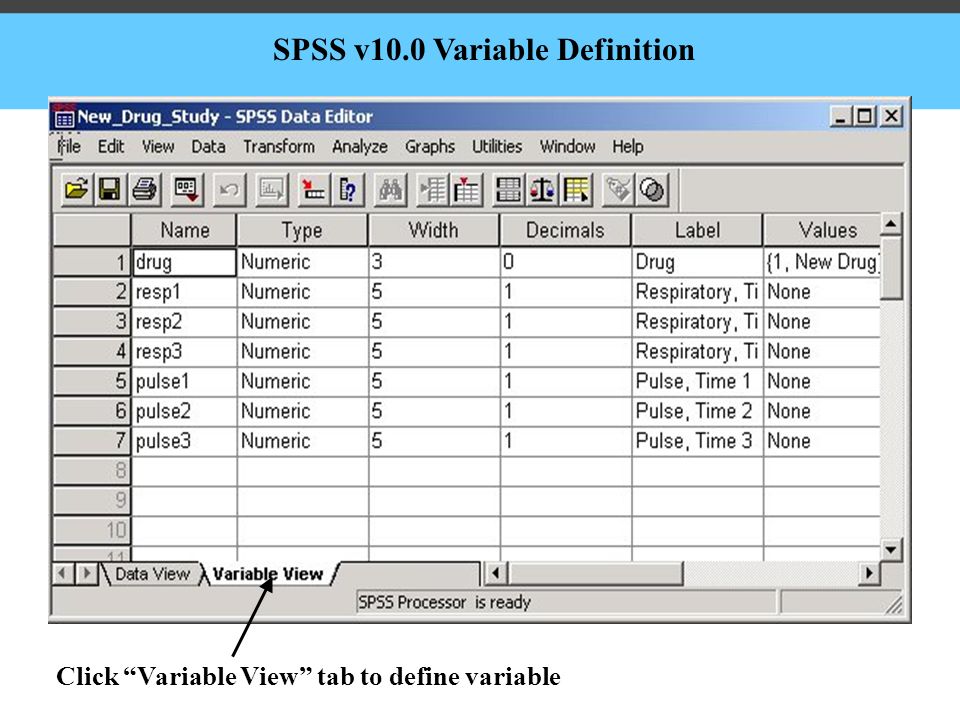Click the Variables info question-mark icon
Image resolution: width=960 pixels, height=720 pixels.
348,189
